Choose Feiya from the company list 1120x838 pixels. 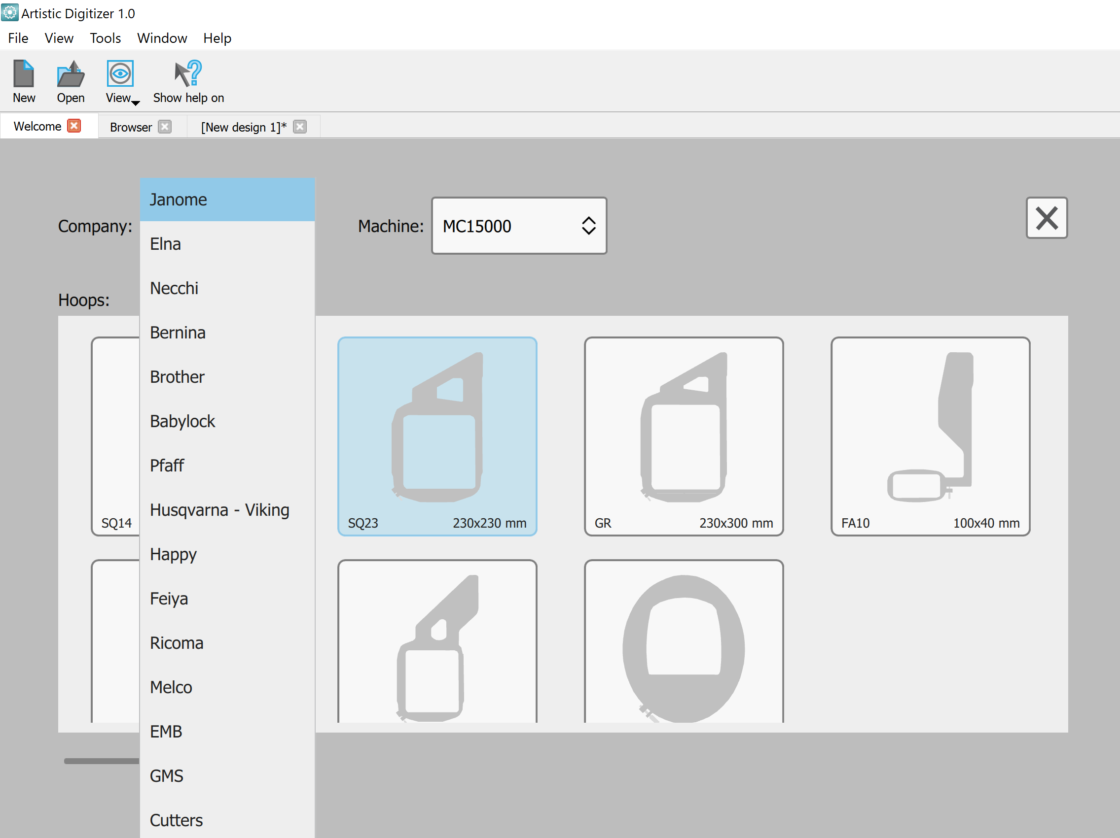click(x=227, y=599)
